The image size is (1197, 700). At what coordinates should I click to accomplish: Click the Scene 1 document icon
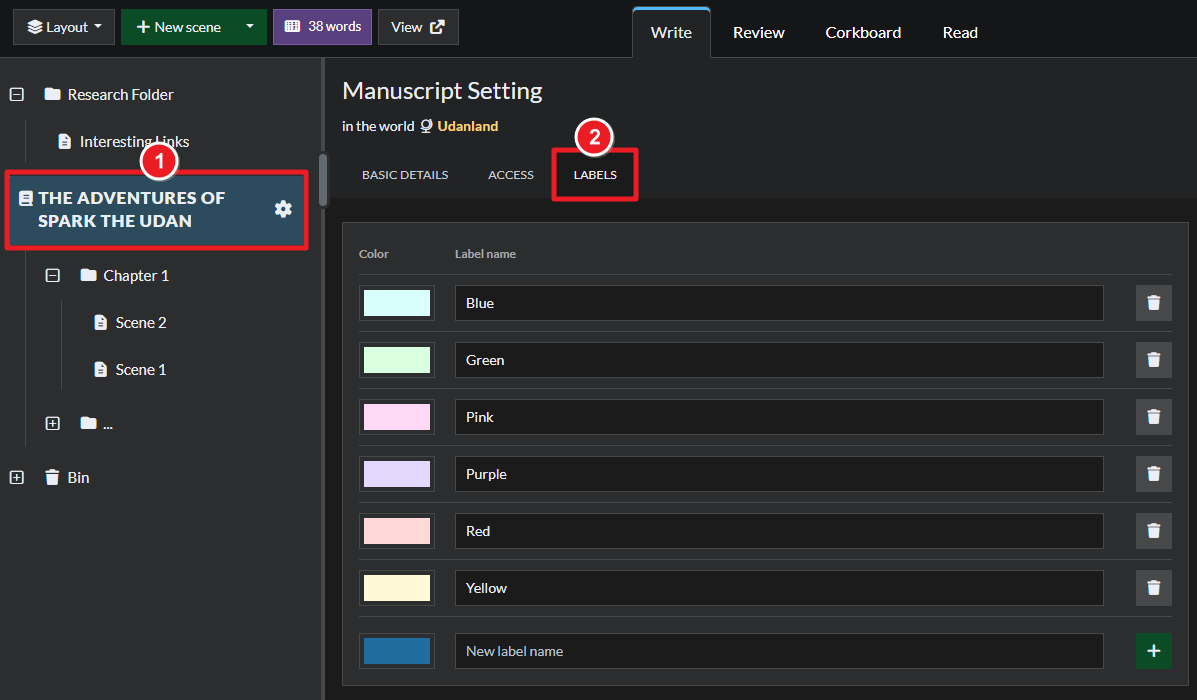pos(100,369)
